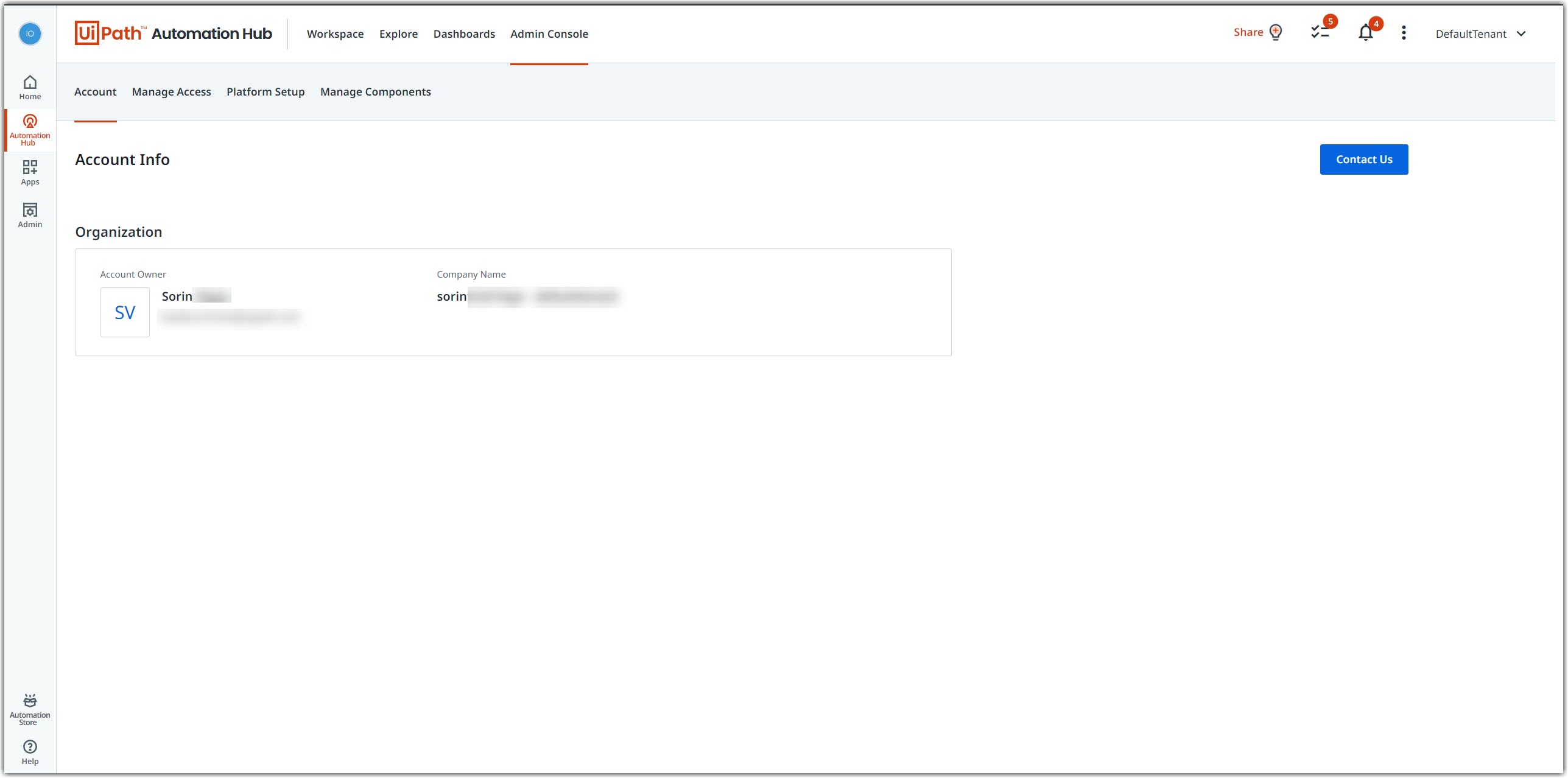
Task: Open the Explore menu item
Action: 398,33
